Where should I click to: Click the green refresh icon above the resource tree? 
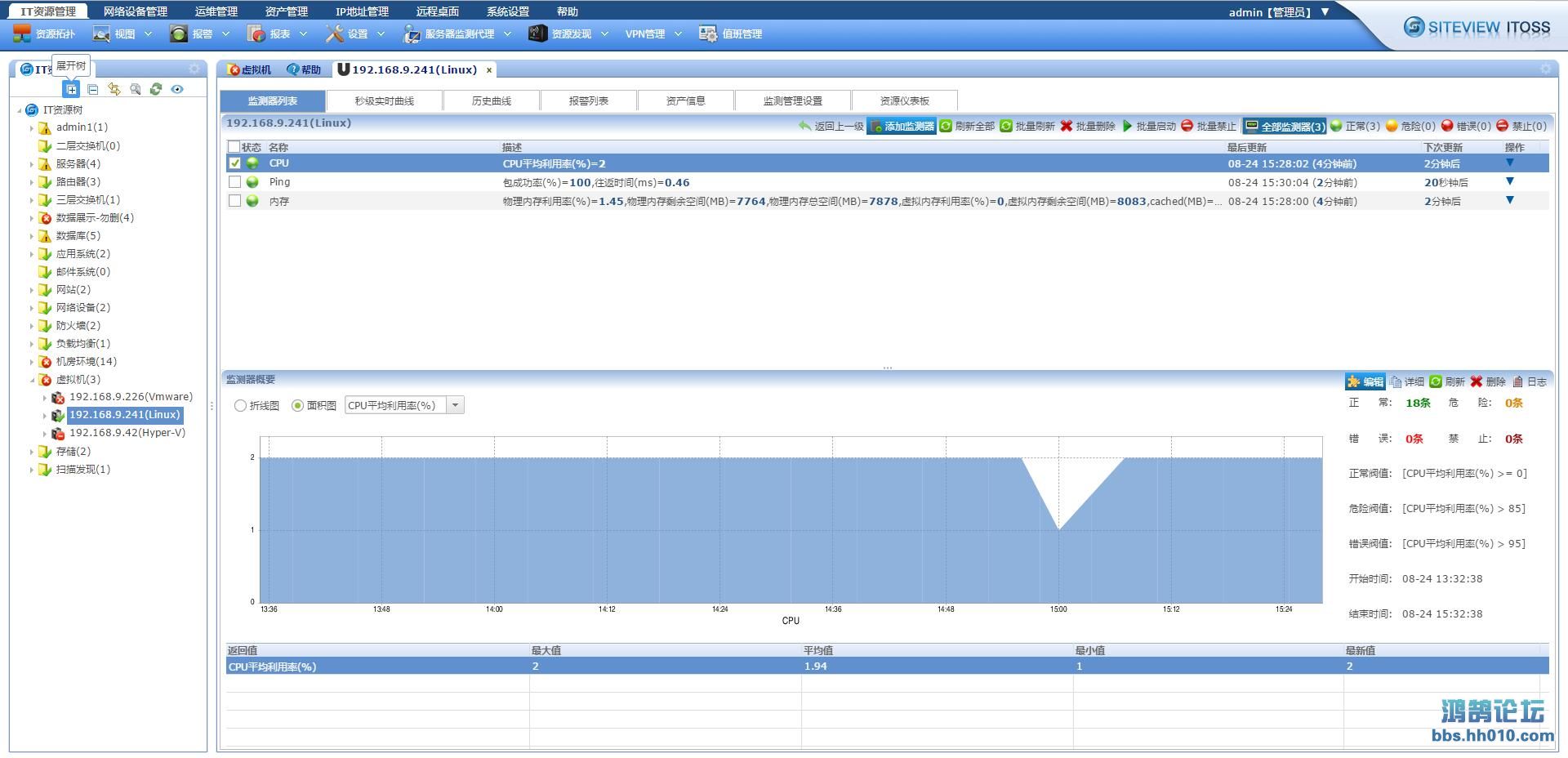(x=156, y=89)
